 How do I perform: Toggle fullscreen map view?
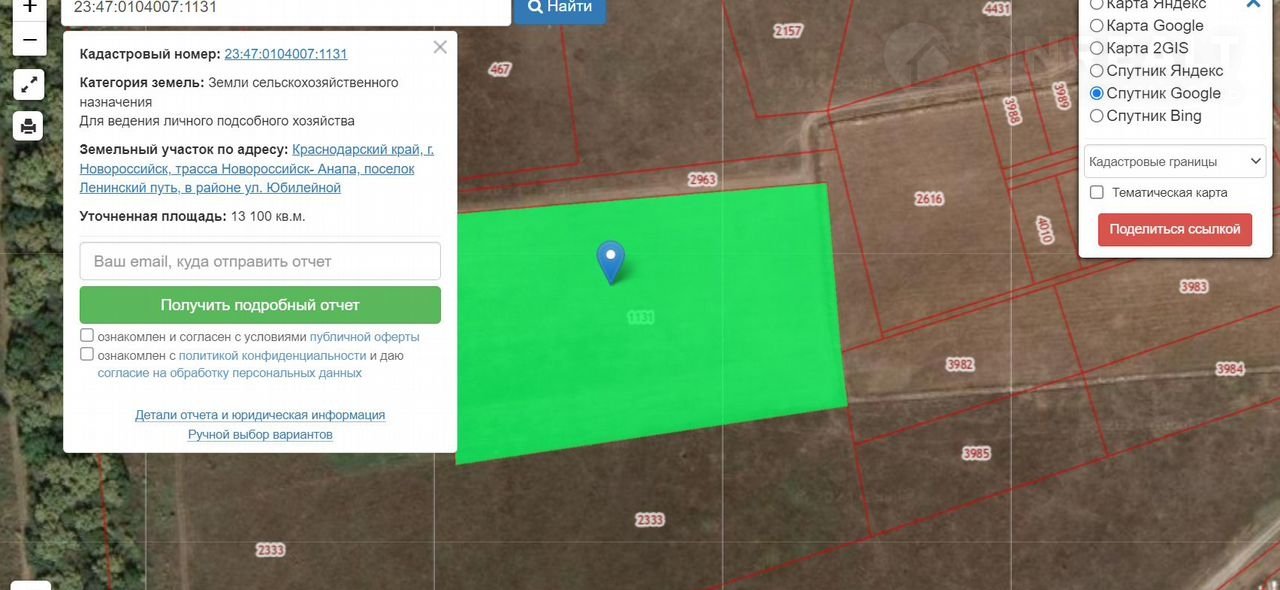point(29,84)
